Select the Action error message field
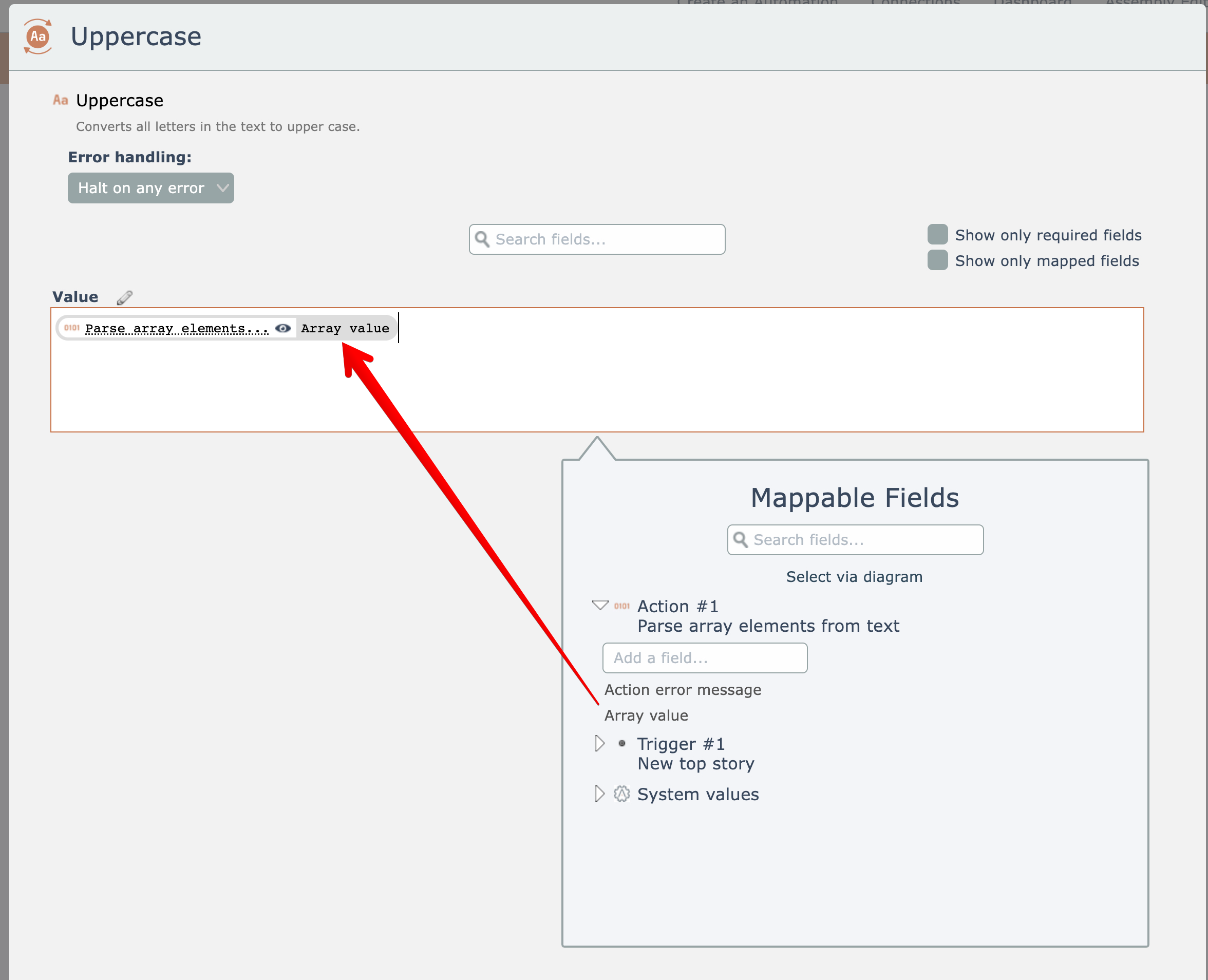 click(x=683, y=689)
